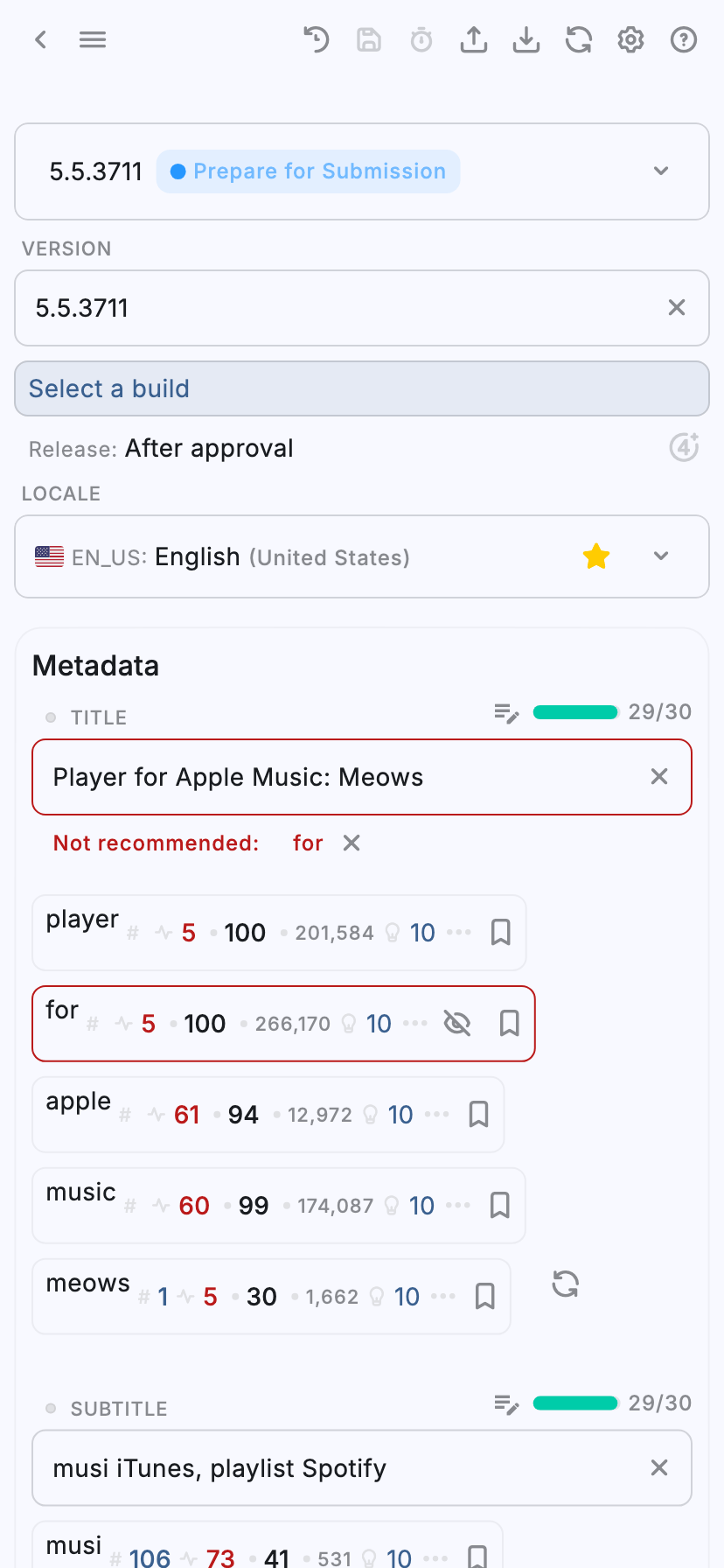Image resolution: width=724 pixels, height=1568 pixels.
Task: Open the settings gear
Action: [x=630, y=39]
